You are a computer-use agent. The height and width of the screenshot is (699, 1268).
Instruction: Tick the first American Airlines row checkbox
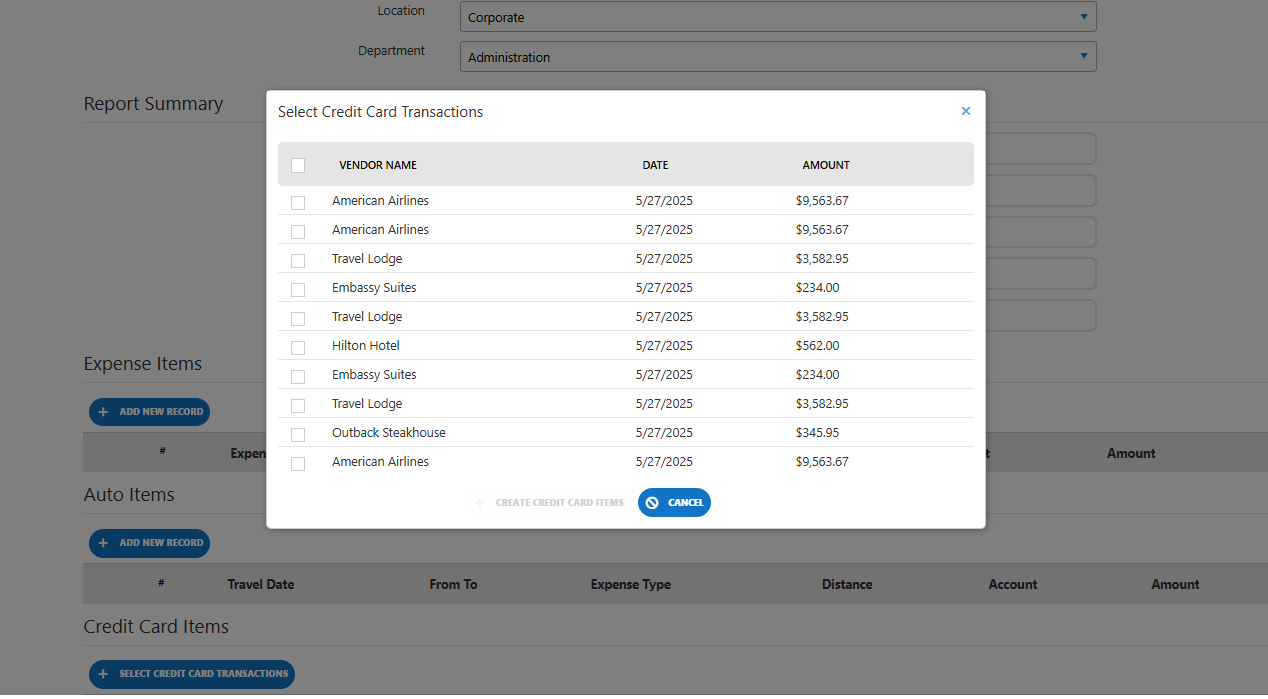(x=298, y=202)
